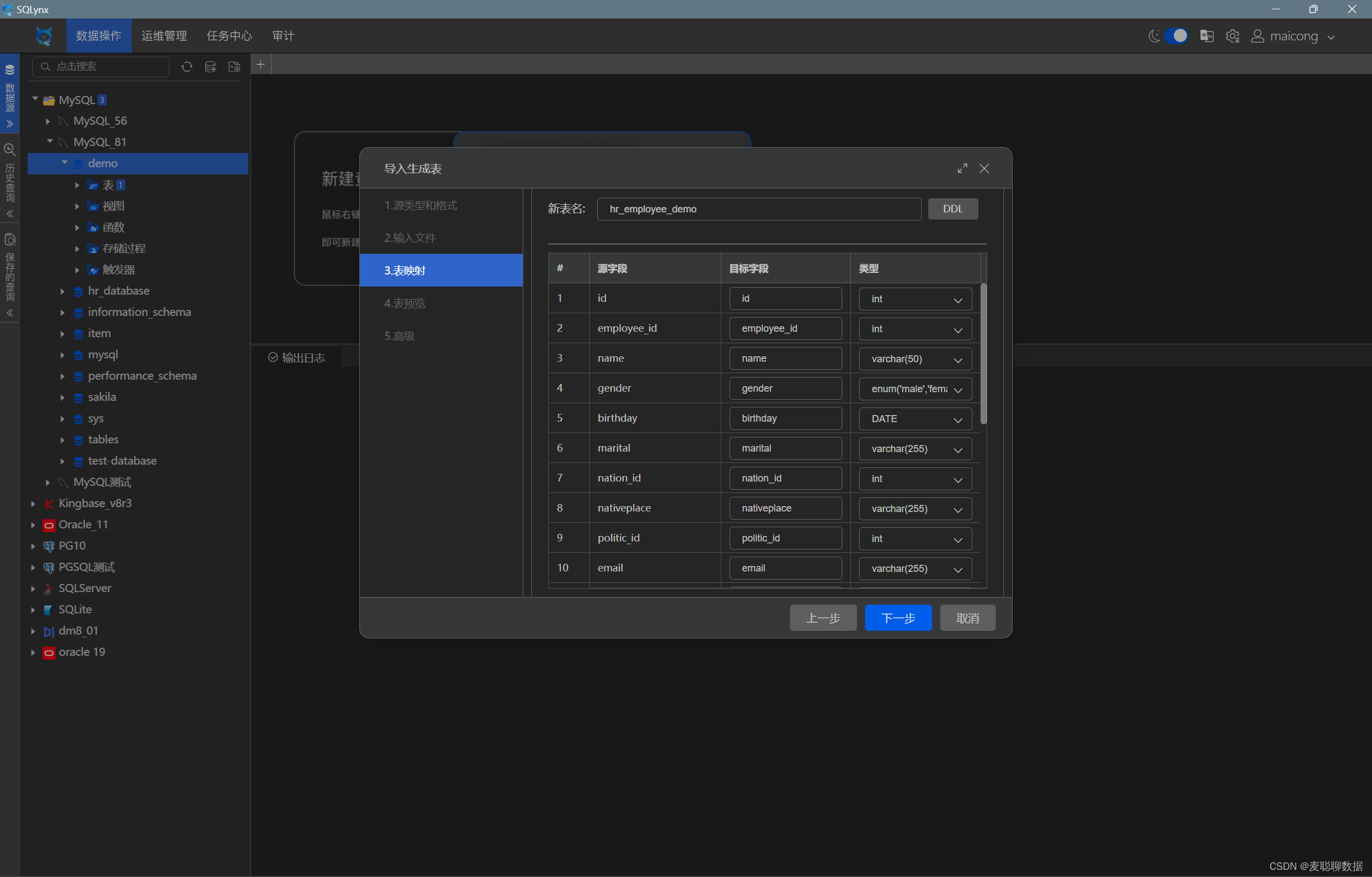This screenshot has height=877, width=1372.
Task: Click the DDL button
Action: coord(952,209)
